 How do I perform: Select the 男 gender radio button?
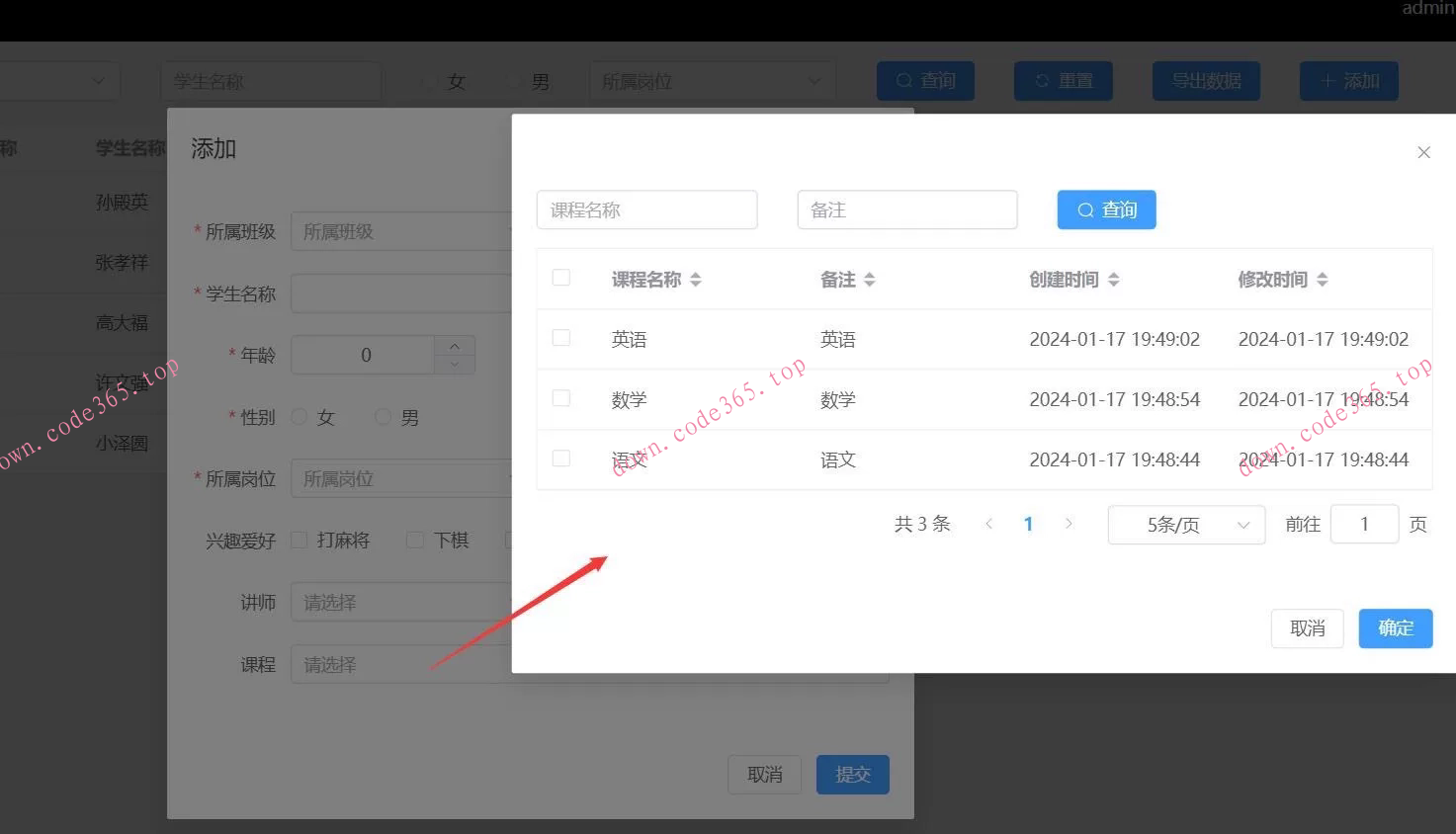[x=382, y=416]
